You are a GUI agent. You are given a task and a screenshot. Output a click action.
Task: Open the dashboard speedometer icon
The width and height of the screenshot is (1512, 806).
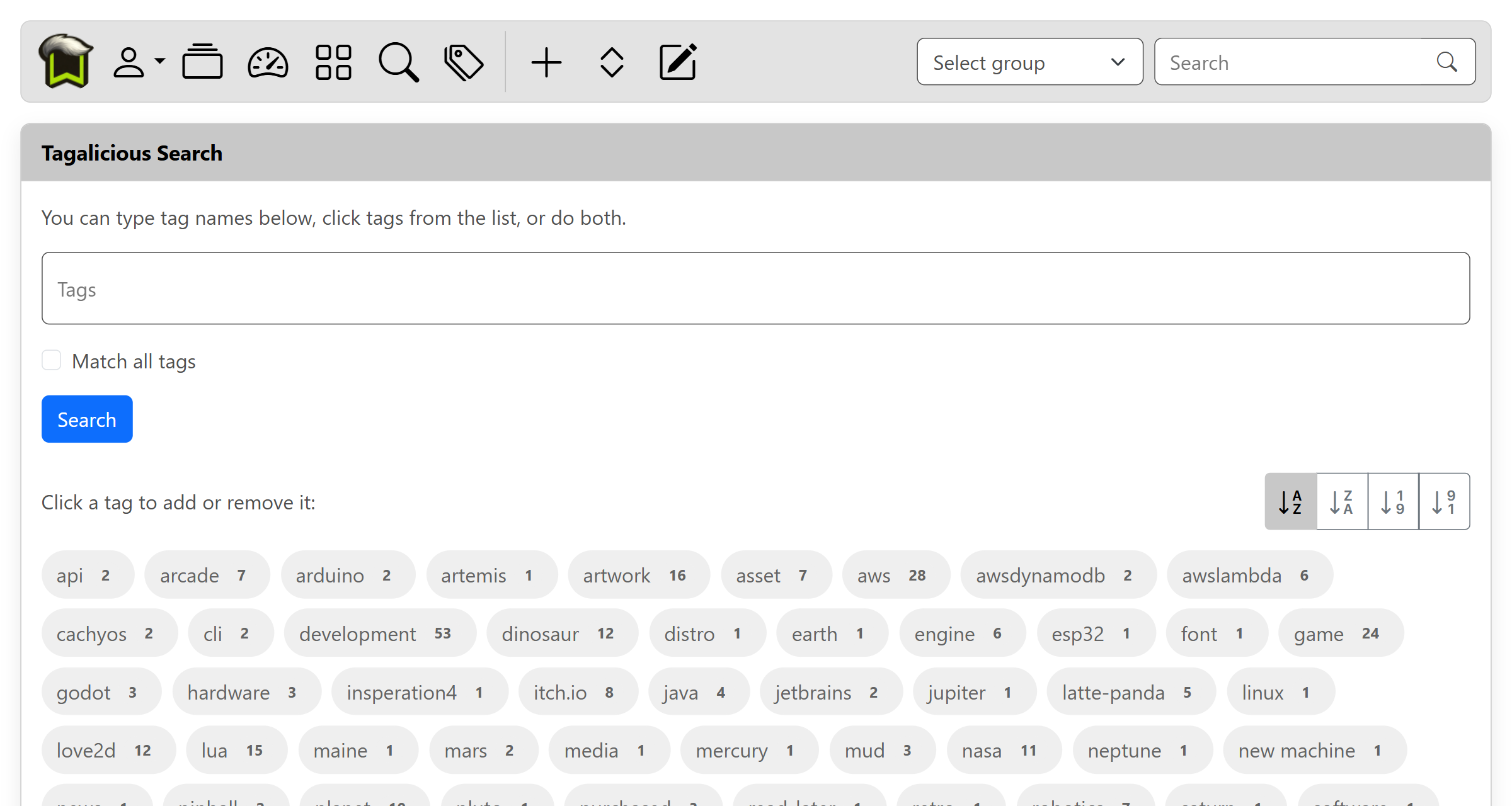tap(268, 62)
